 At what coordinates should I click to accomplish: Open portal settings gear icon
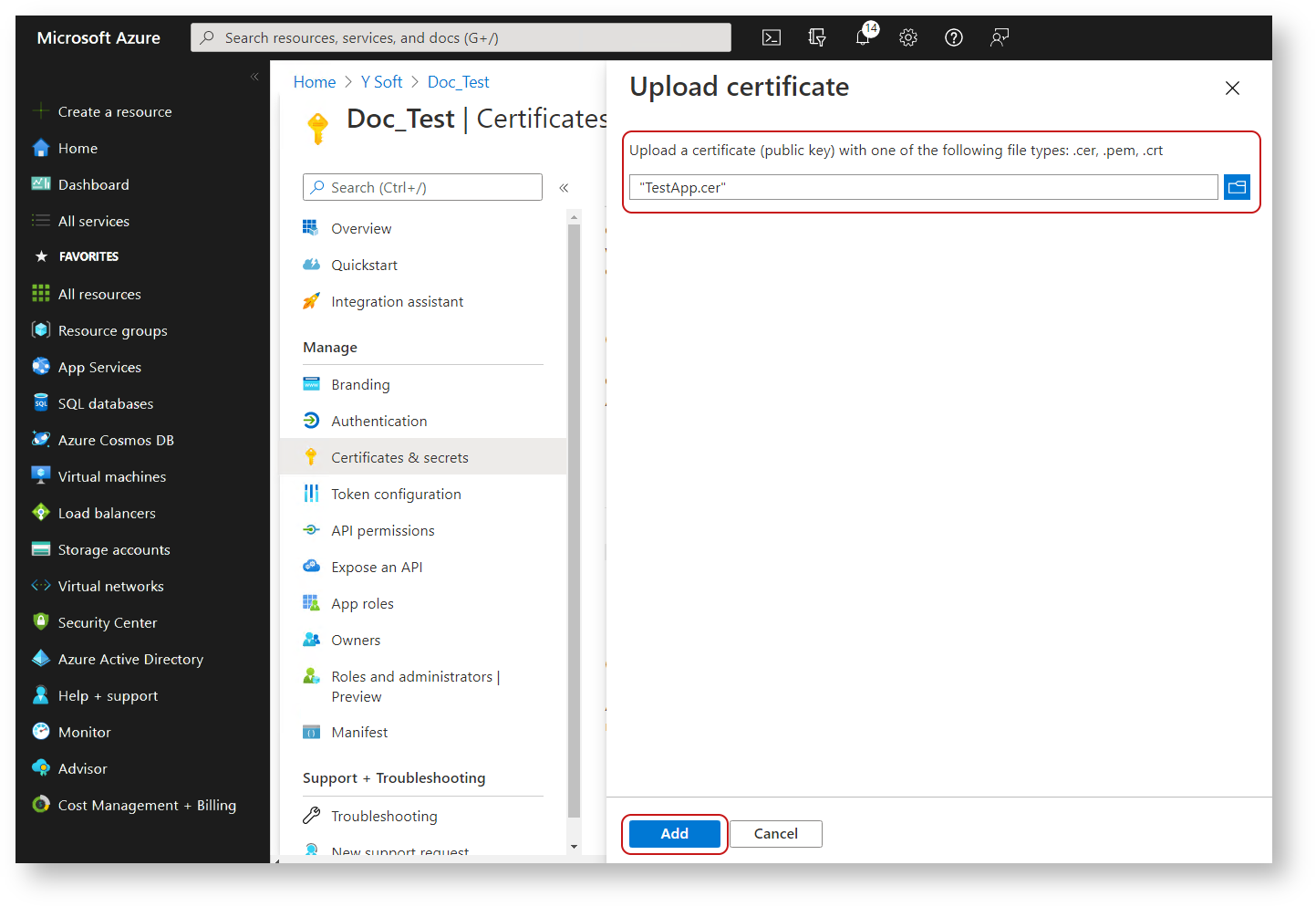coord(908,37)
